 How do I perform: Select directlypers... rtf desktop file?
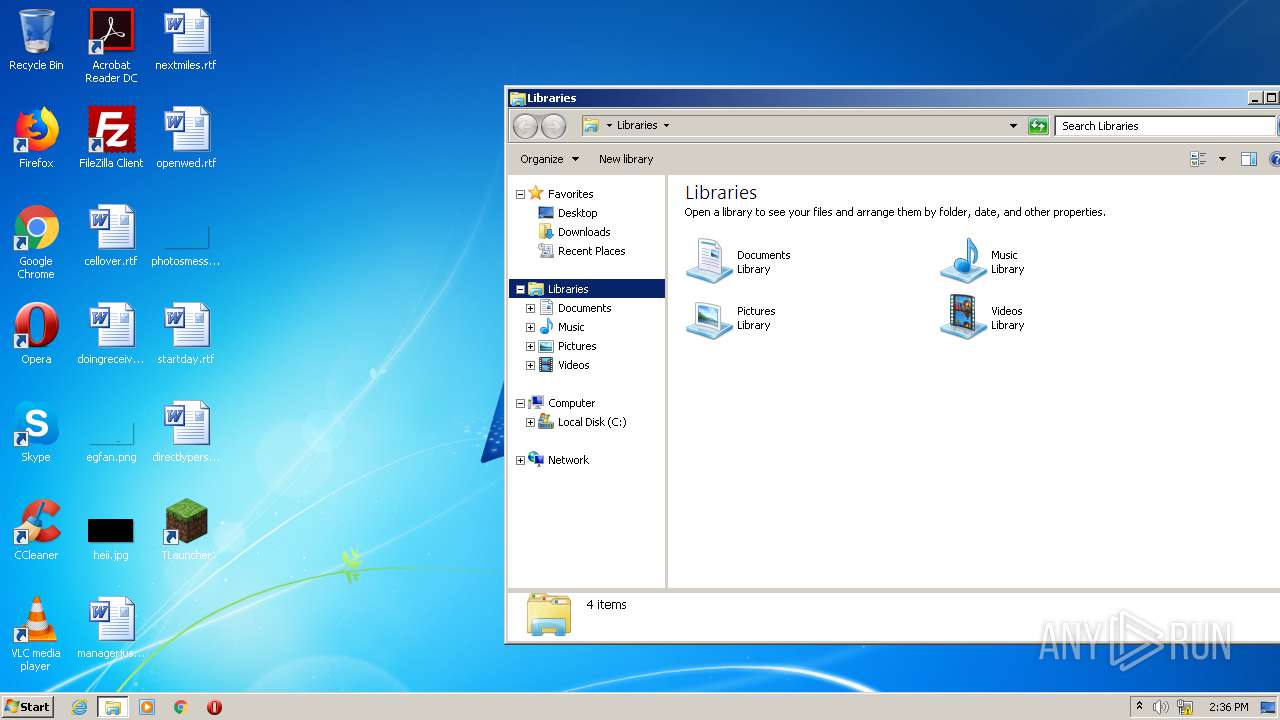click(186, 432)
